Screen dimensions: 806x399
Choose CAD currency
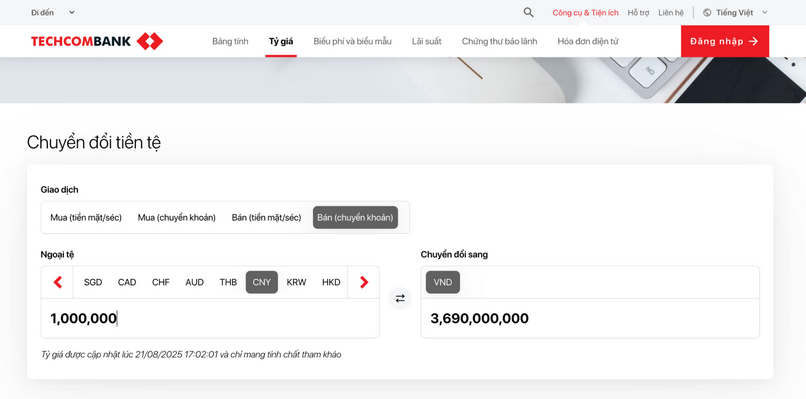[x=127, y=282]
